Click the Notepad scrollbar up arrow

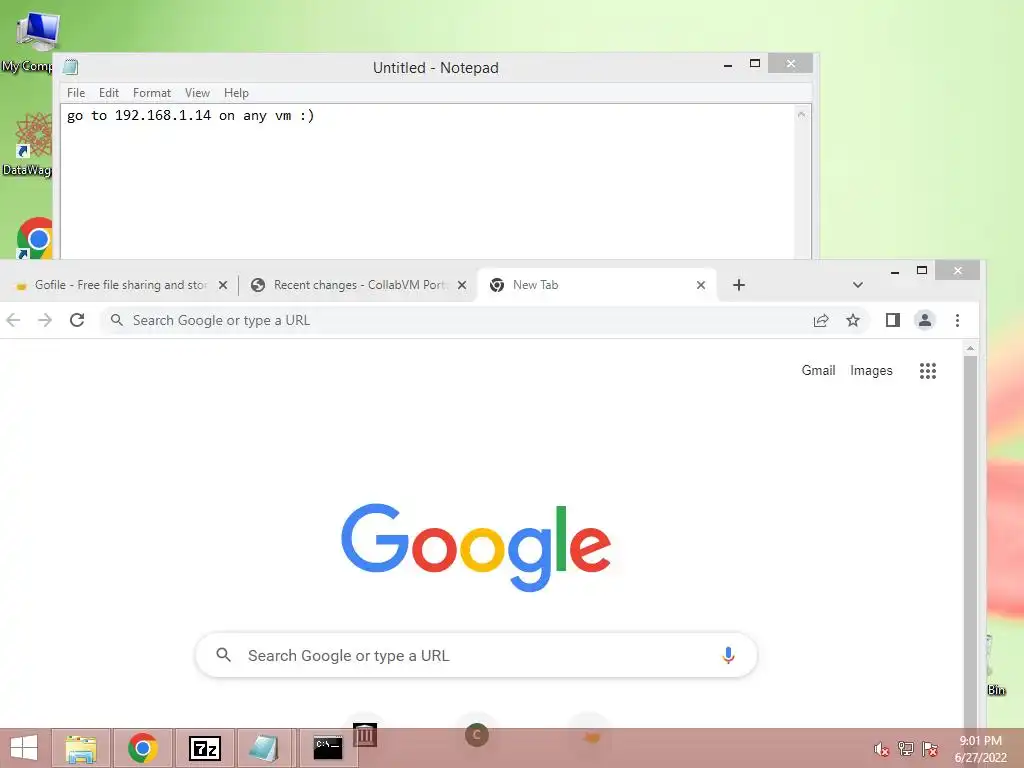click(802, 114)
